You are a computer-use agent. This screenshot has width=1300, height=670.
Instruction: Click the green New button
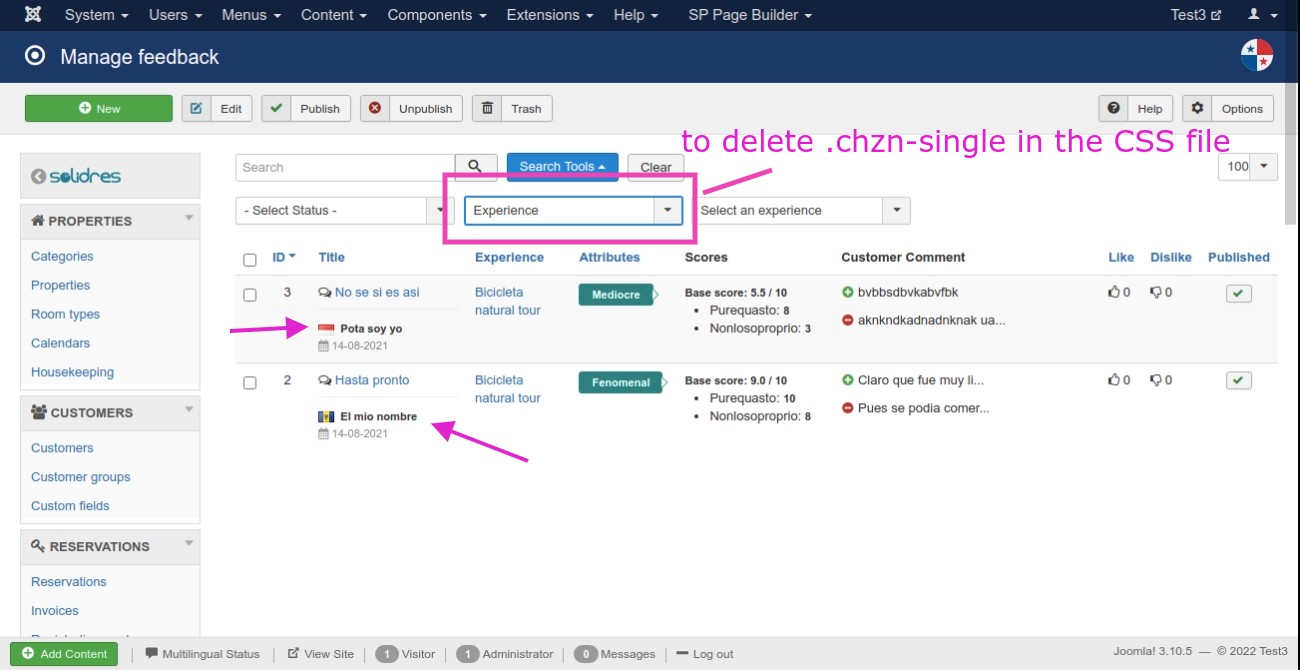coord(98,109)
